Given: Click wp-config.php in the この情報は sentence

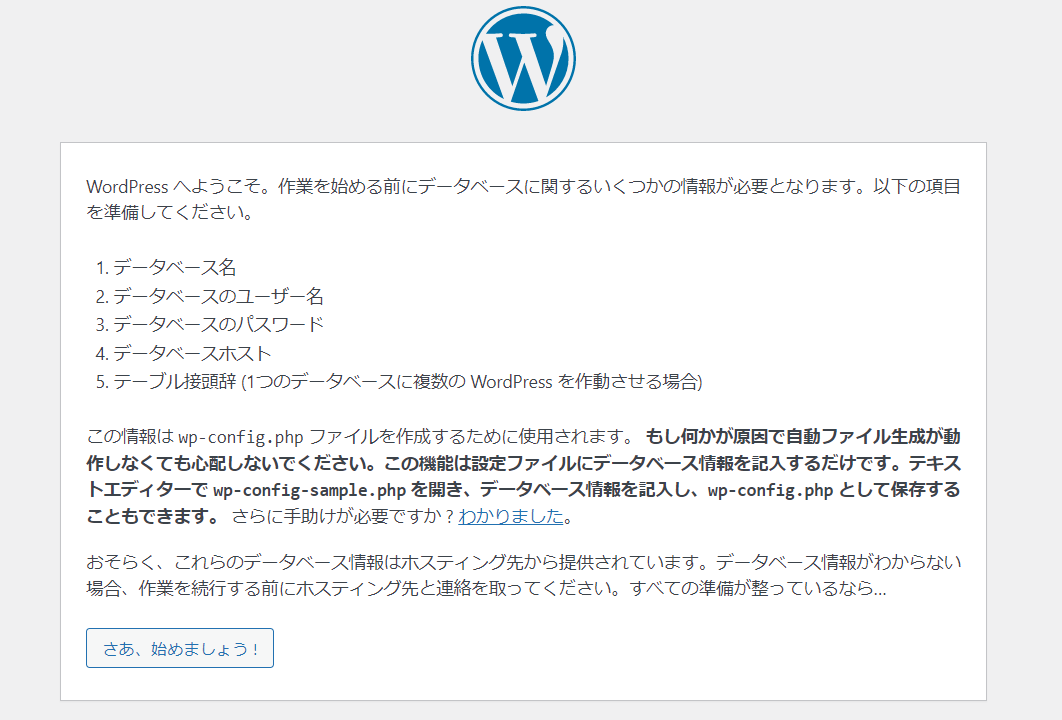Looking at the screenshot, I should (x=240, y=437).
